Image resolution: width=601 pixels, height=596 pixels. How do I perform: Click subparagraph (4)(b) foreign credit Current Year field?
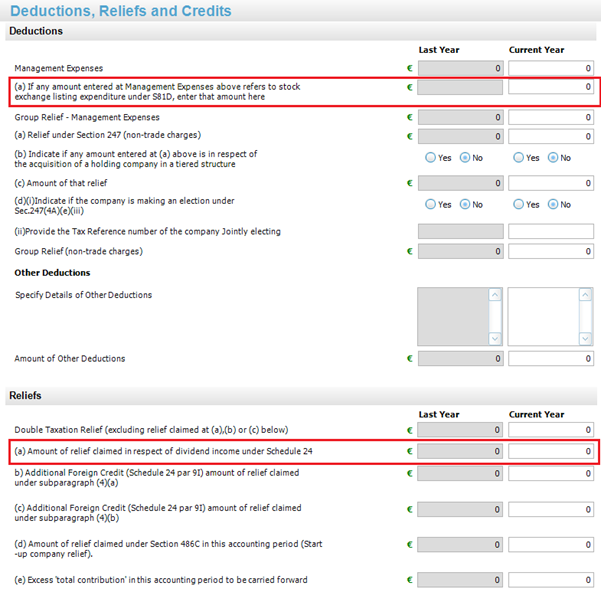pos(551,509)
